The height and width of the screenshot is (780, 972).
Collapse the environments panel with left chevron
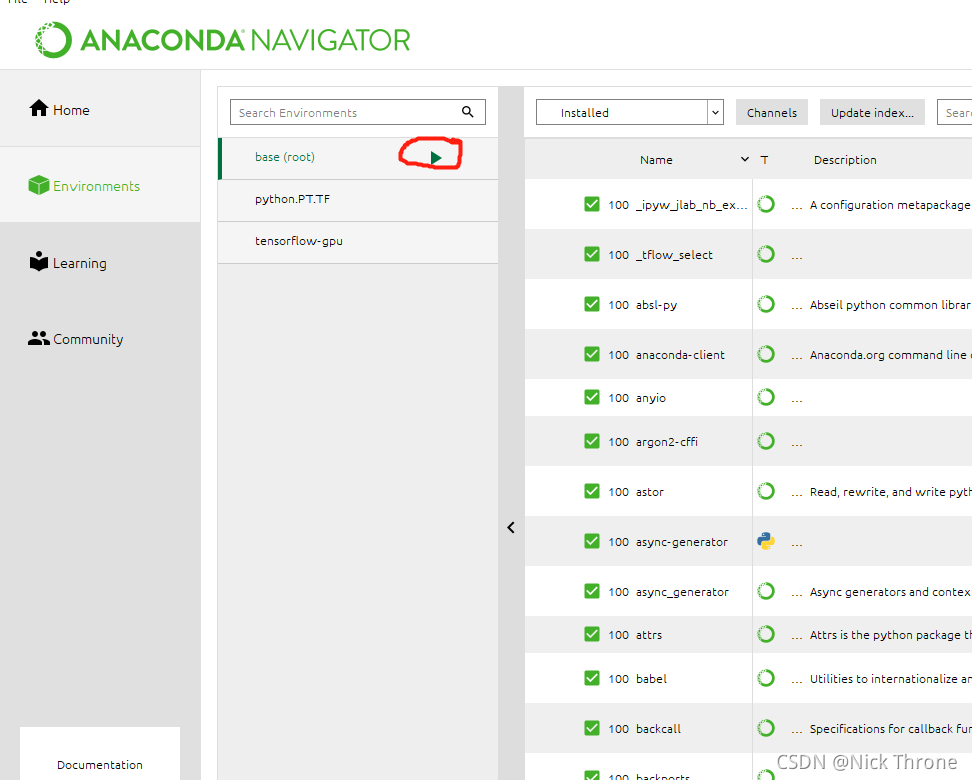tap(511, 528)
